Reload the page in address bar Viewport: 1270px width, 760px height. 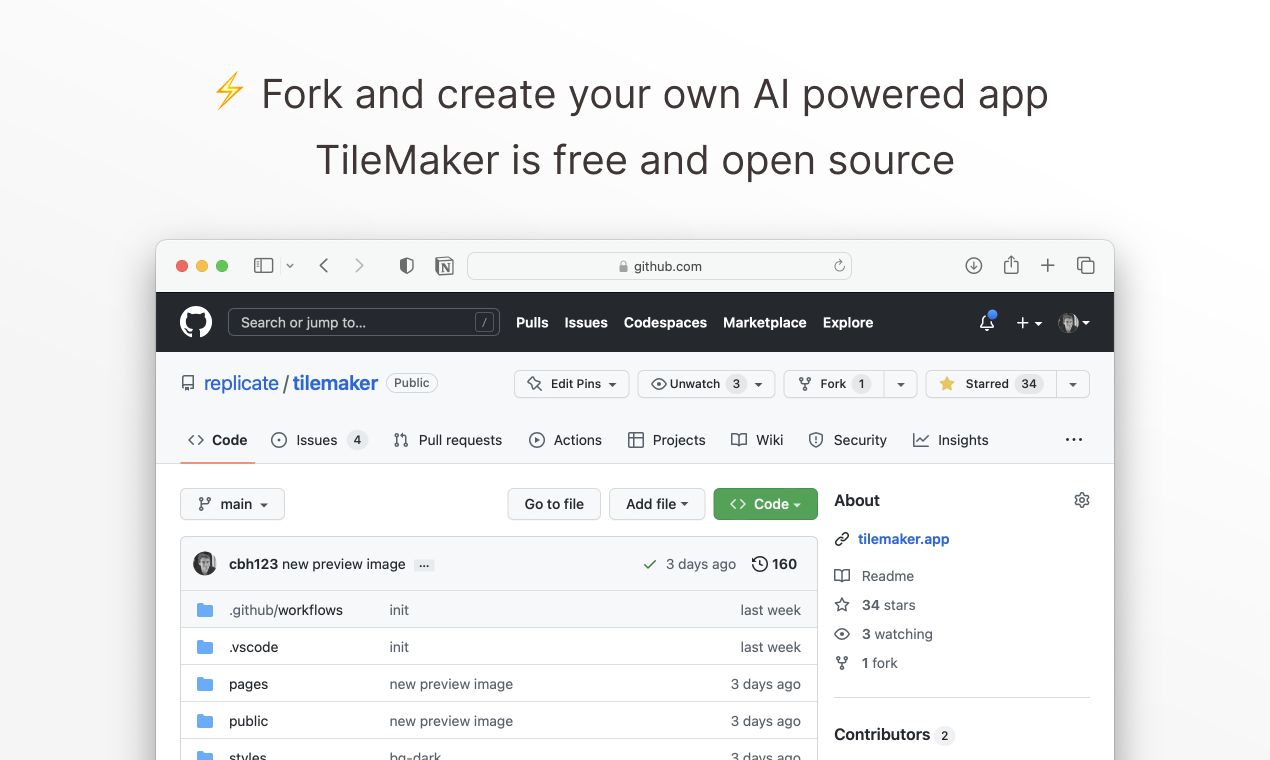(839, 266)
